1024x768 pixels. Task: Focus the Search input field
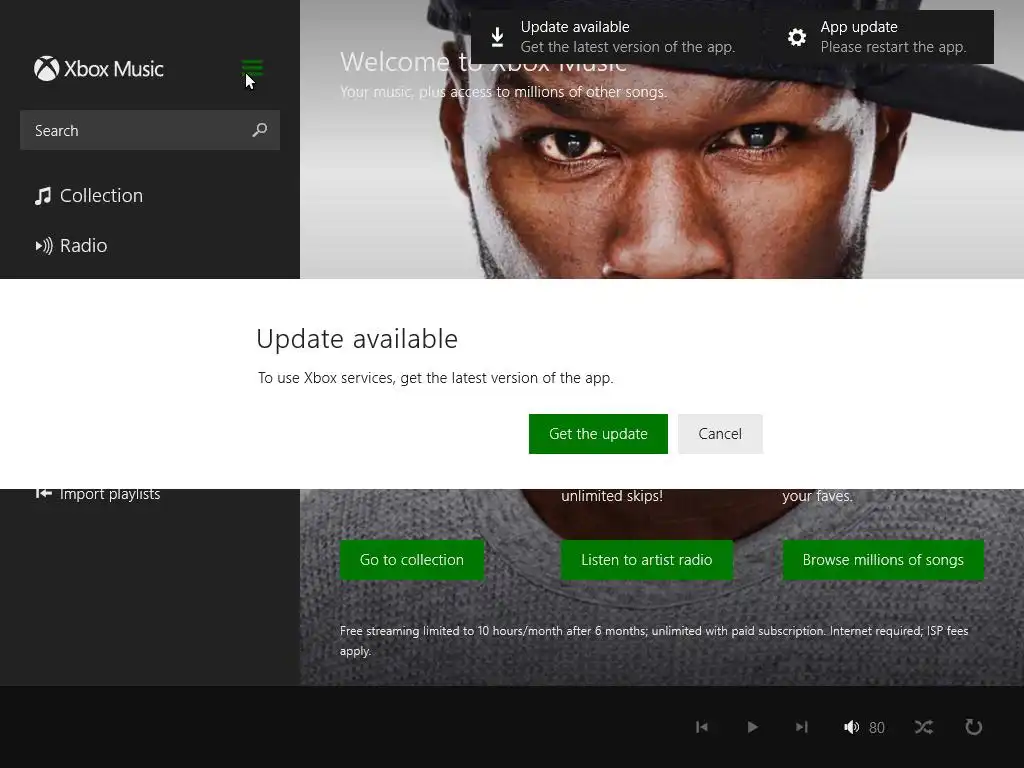click(150, 130)
